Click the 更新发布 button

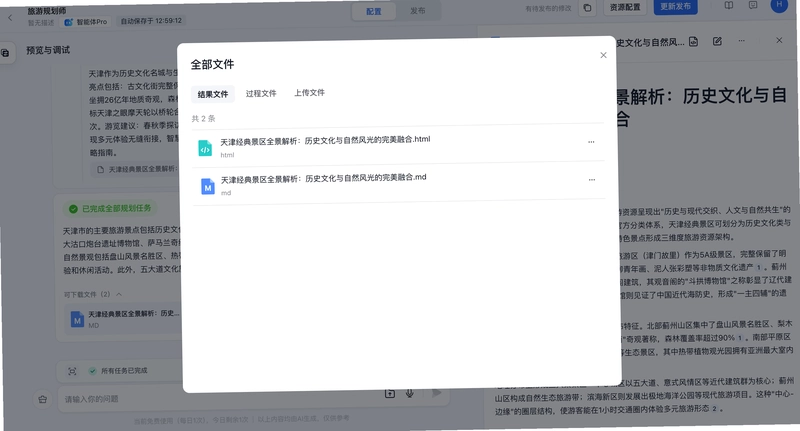(676, 7)
